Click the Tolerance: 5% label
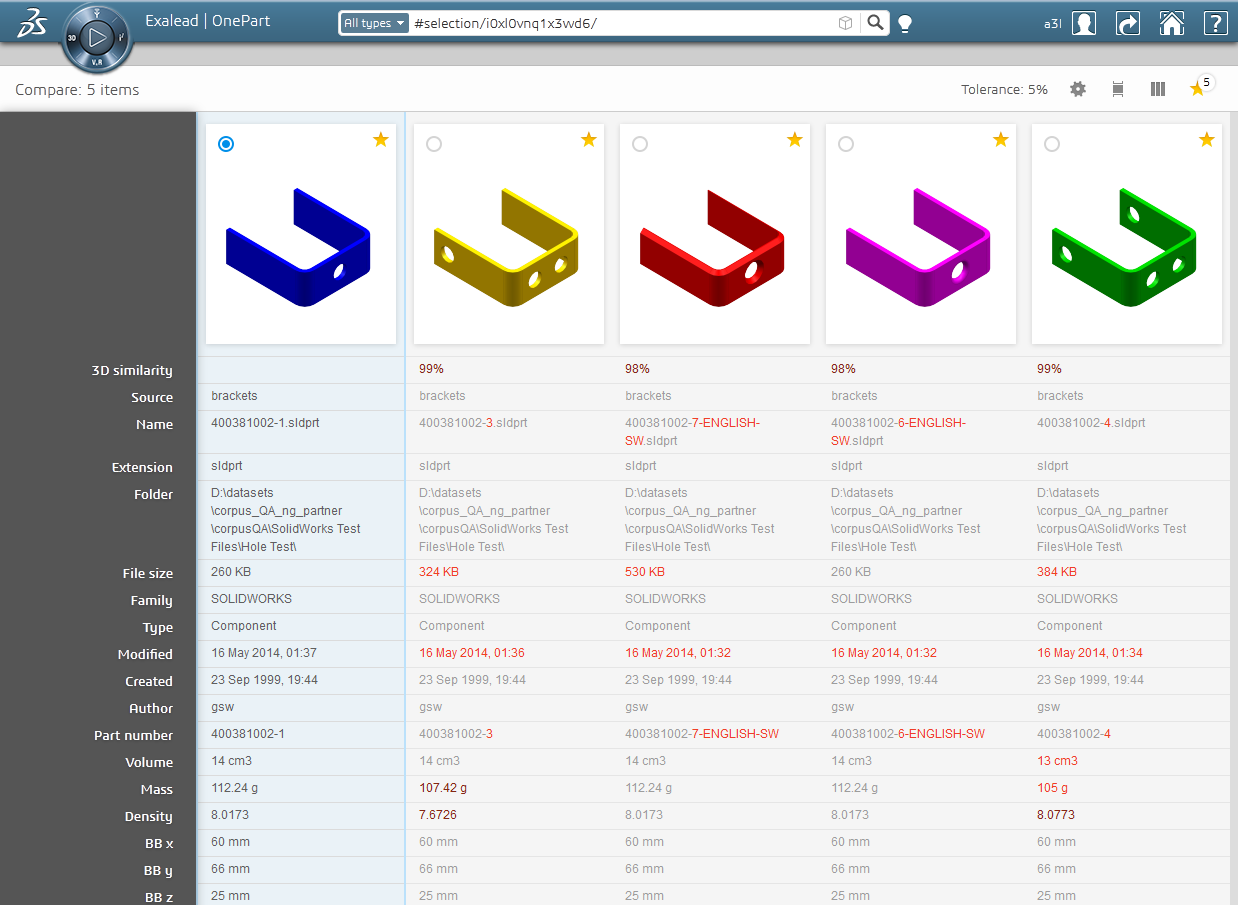Screen dimensions: 1238x905 point(1004,89)
